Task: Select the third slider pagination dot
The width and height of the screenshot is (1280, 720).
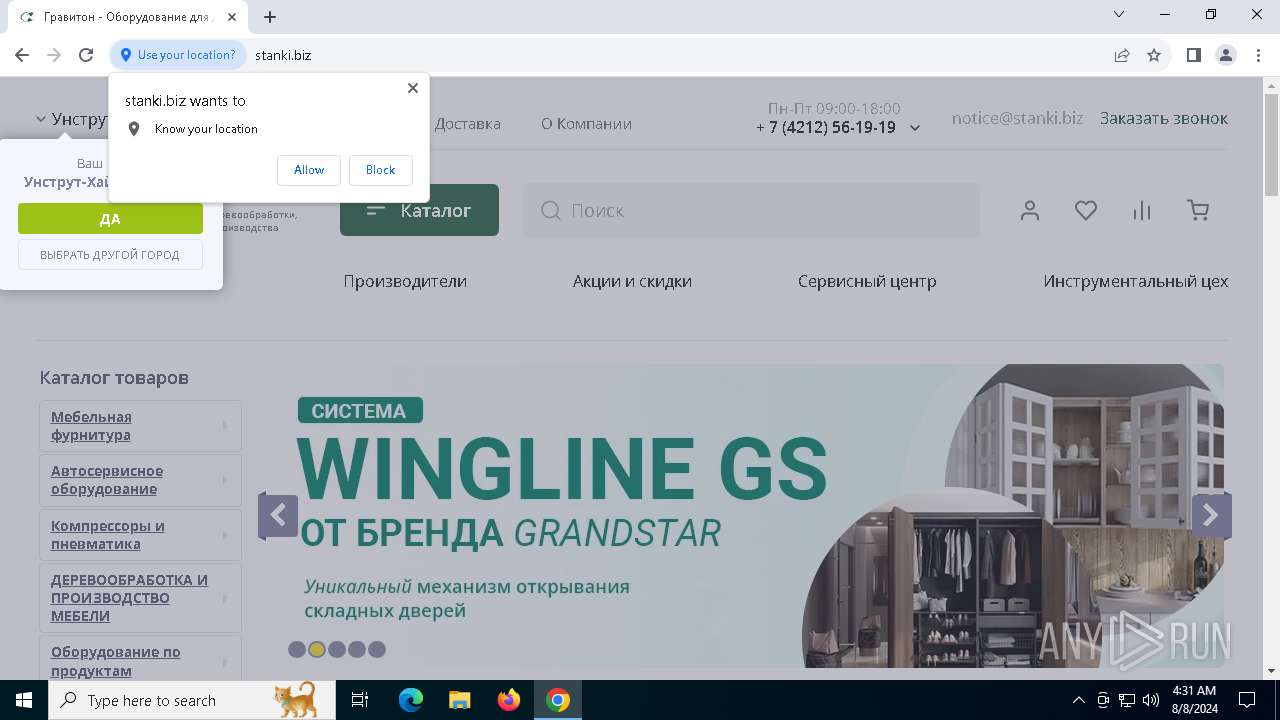Action: pyautogui.click(x=336, y=649)
